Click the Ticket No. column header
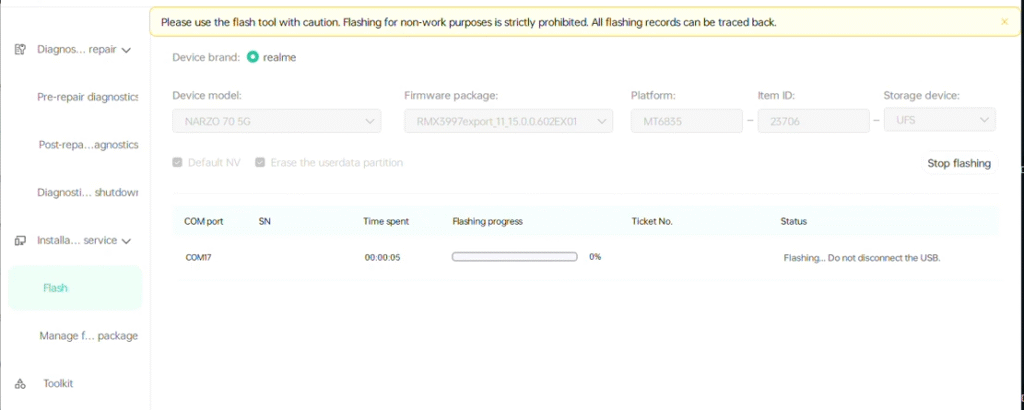 tap(652, 221)
